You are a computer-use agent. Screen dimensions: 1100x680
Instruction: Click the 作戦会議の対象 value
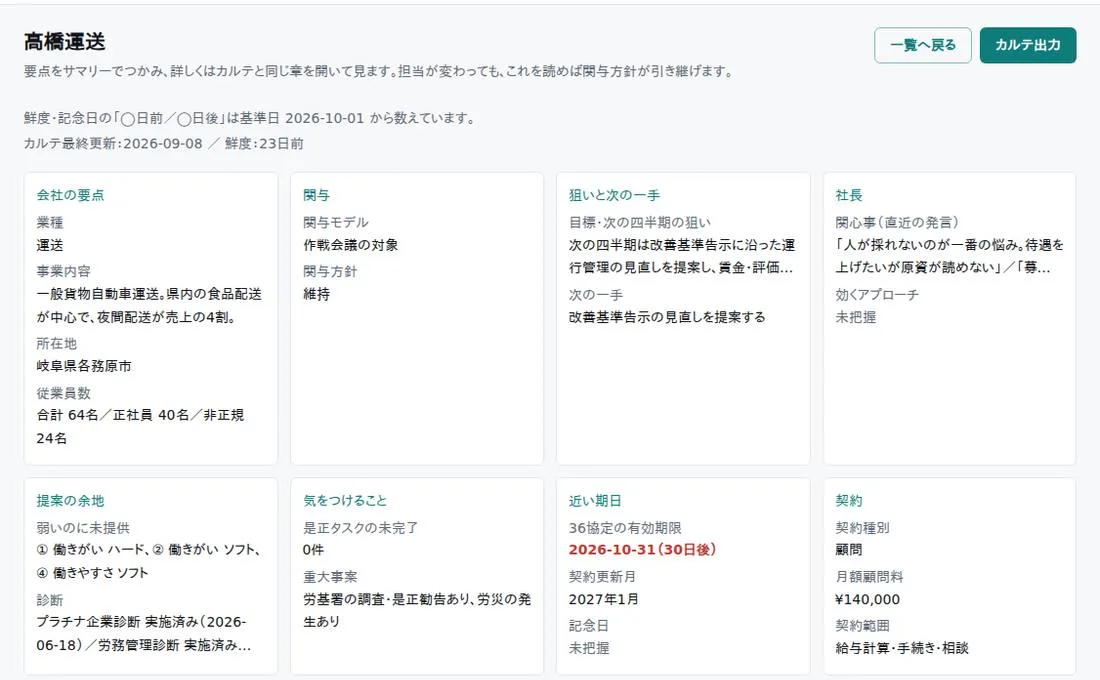pyautogui.click(x=351, y=245)
